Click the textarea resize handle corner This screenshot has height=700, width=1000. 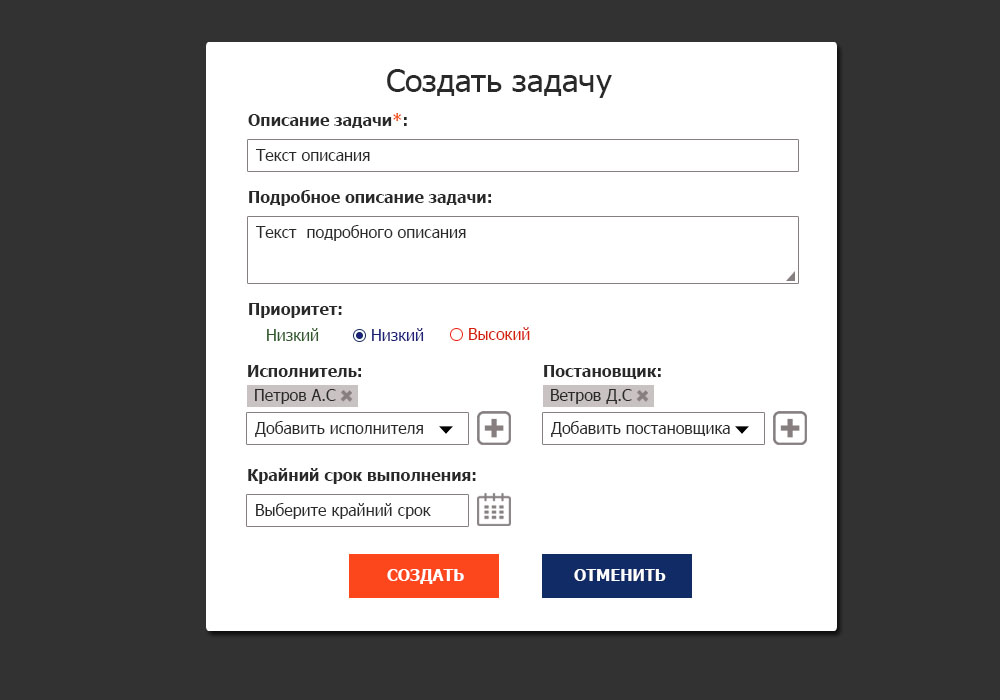tap(791, 277)
